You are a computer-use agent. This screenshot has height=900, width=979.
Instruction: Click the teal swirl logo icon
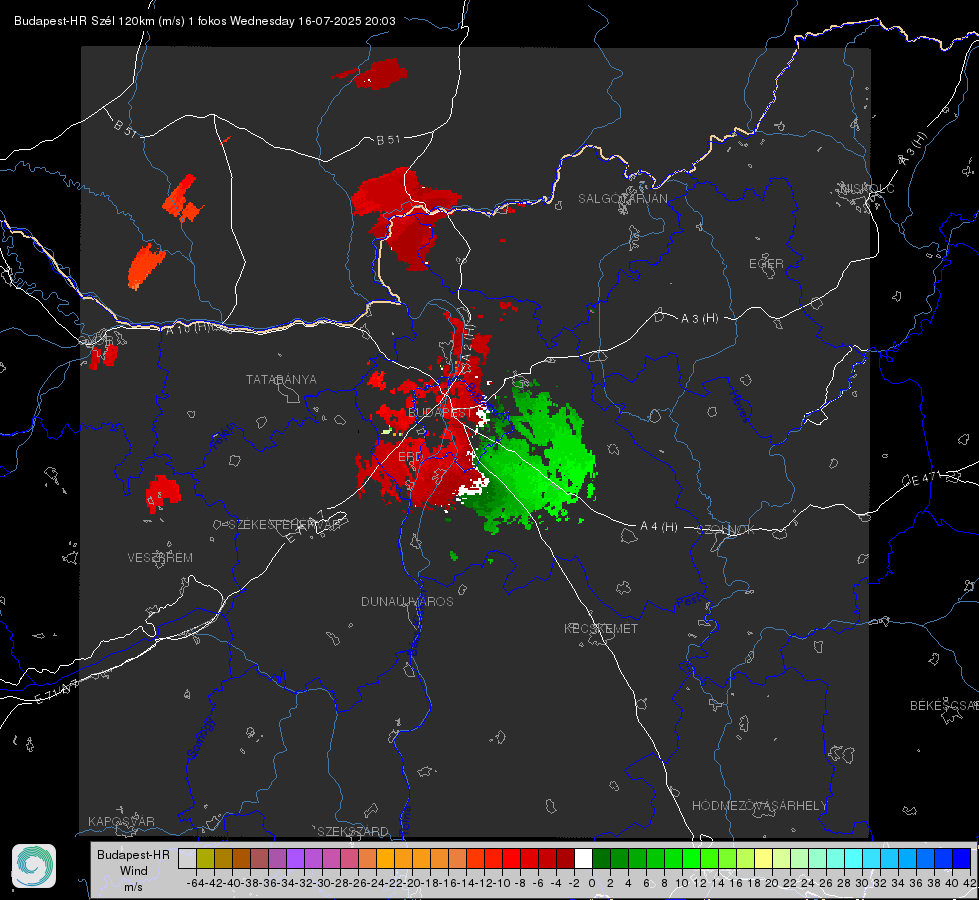point(34,866)
